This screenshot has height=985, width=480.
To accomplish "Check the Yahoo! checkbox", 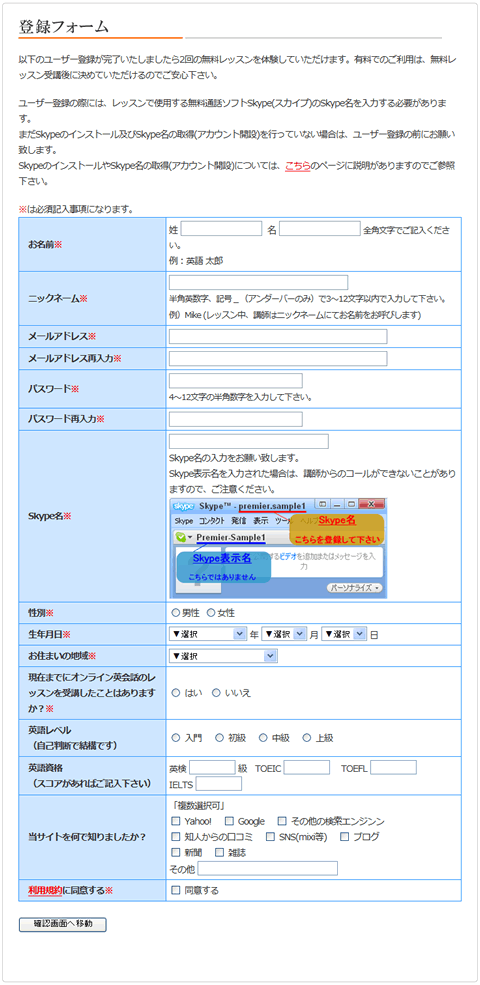I will [176, 821].
